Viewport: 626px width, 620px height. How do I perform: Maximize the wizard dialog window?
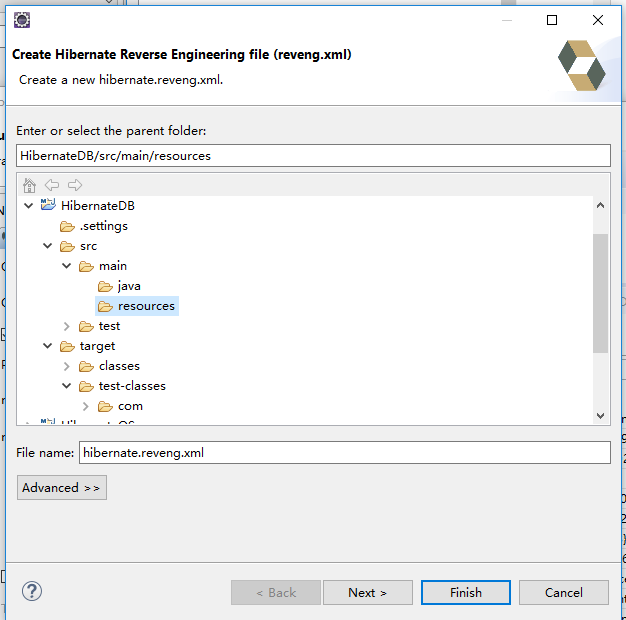tap(552, 20)
